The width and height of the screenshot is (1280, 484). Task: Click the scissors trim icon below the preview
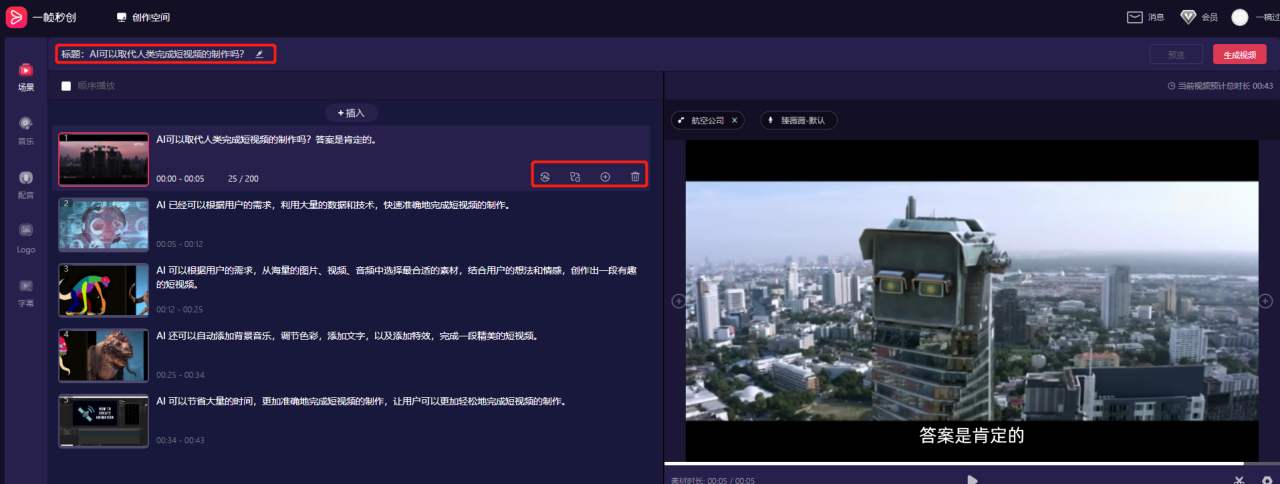click(x=1239, y=480)
